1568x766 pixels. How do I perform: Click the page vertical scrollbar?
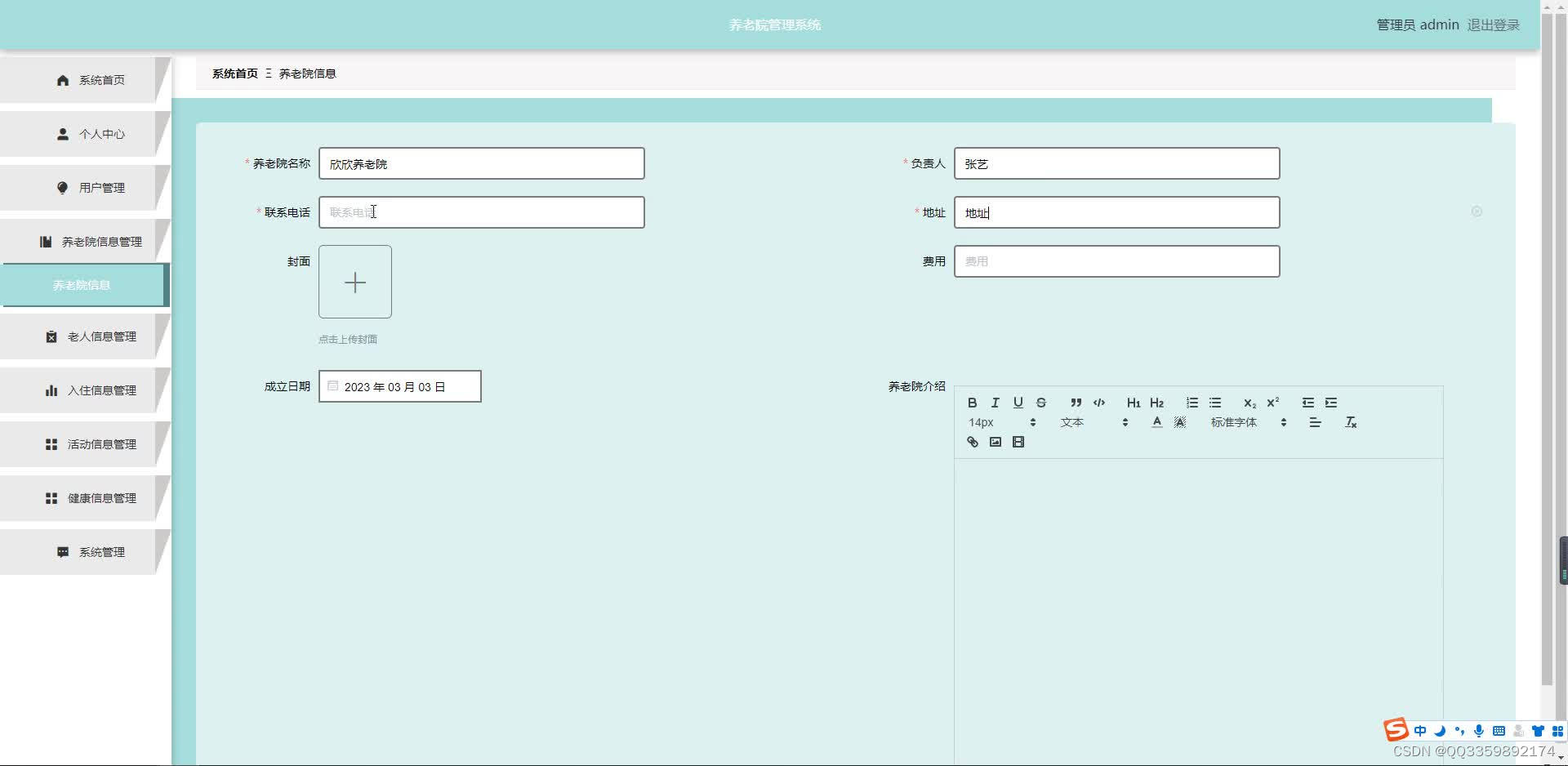1547,350
